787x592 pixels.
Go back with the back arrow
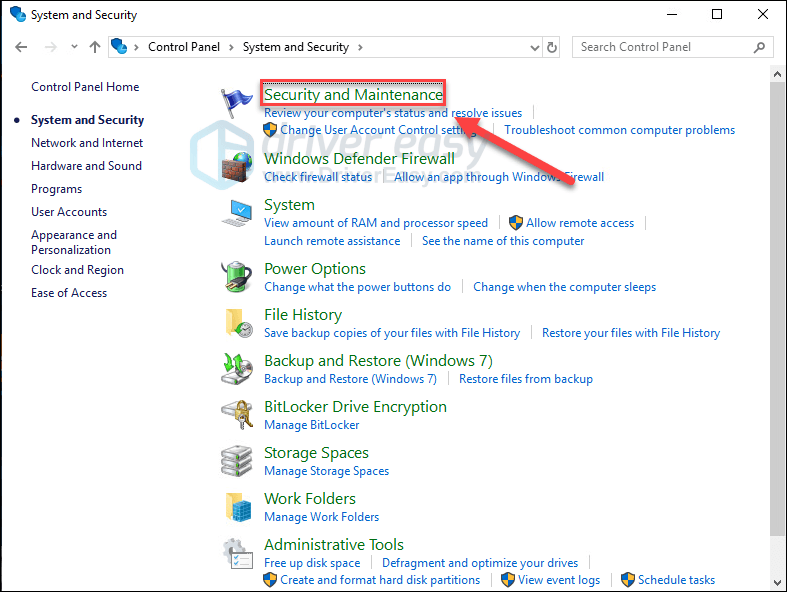pyautogui.click(x=21, y=47)
